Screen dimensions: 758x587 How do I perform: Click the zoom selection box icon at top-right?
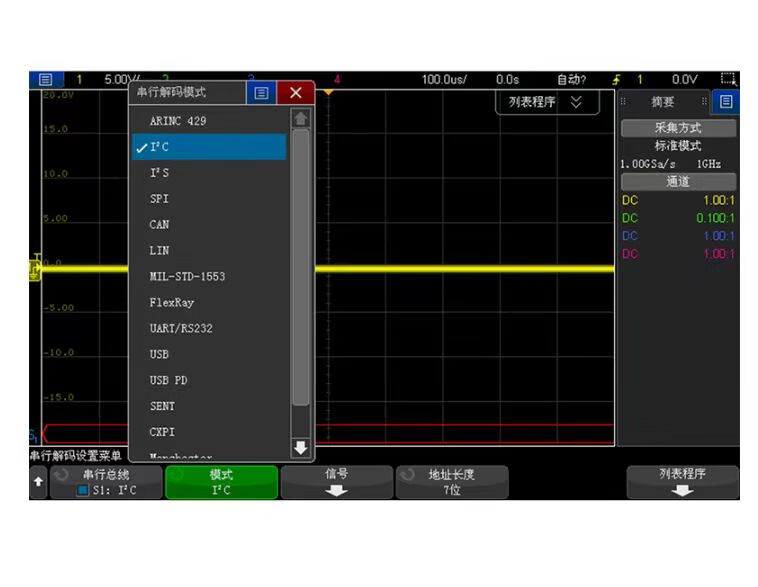point(728,79)
